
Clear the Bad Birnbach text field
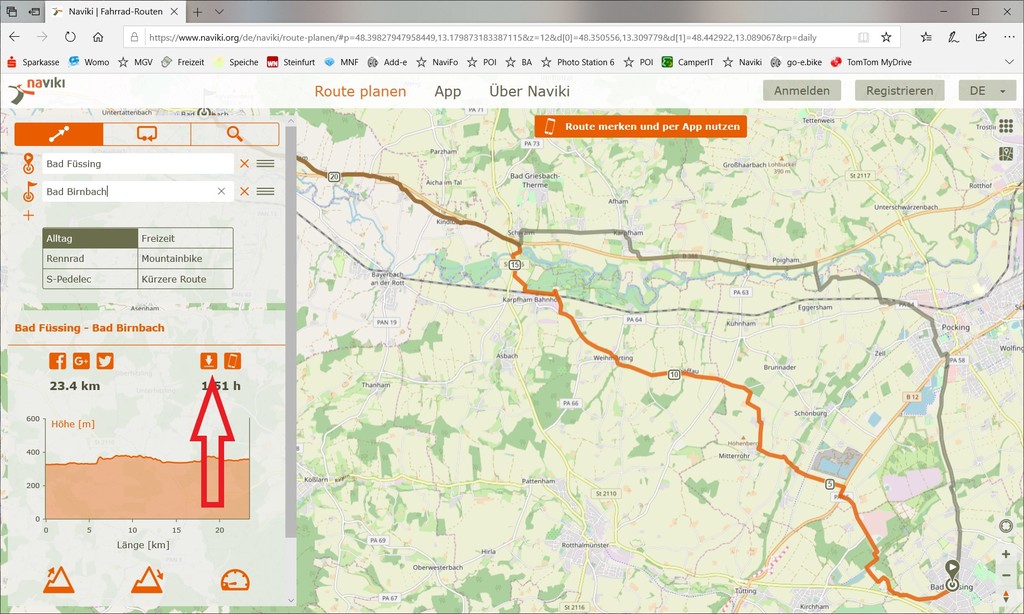tap(221, 191)
